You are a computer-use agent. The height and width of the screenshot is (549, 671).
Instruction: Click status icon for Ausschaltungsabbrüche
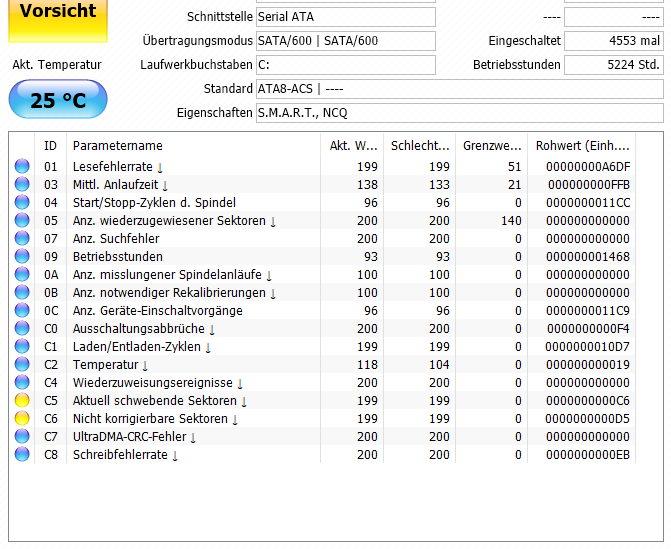coord(22,328)
